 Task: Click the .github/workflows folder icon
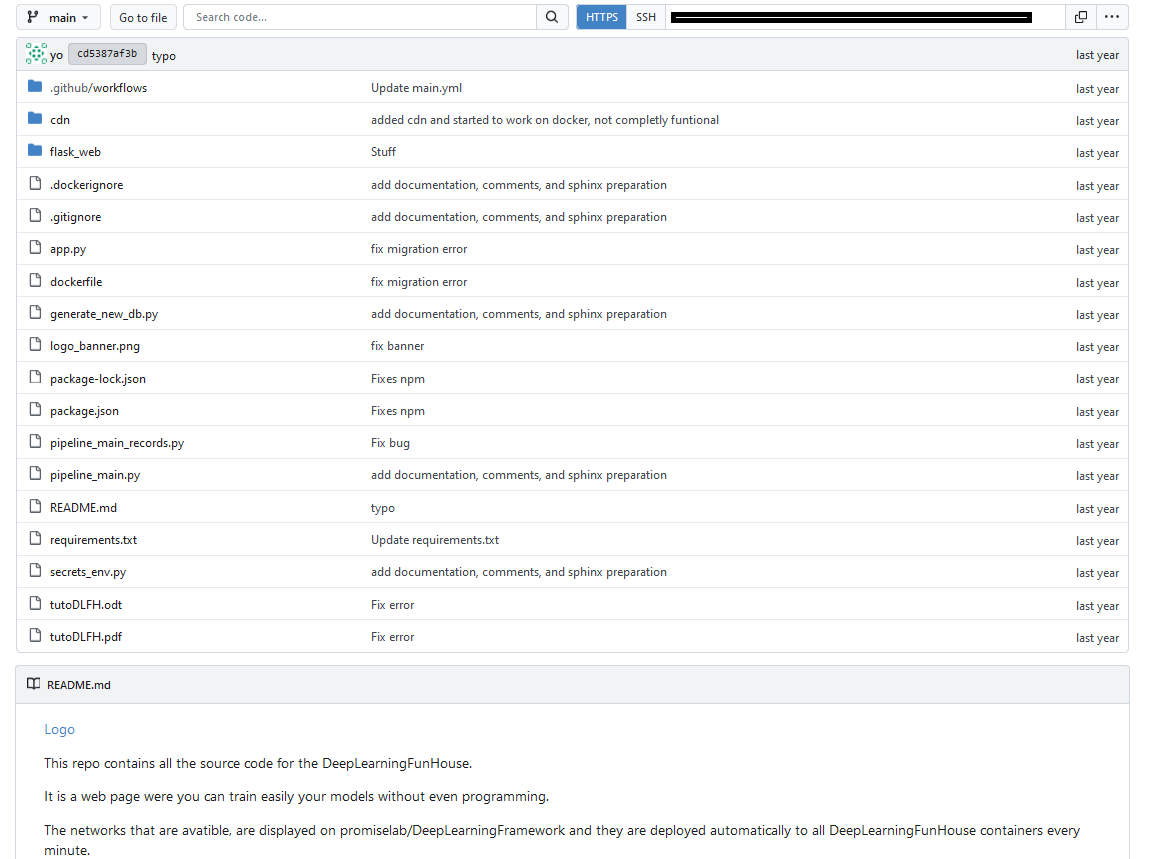[x=35, y=88]
